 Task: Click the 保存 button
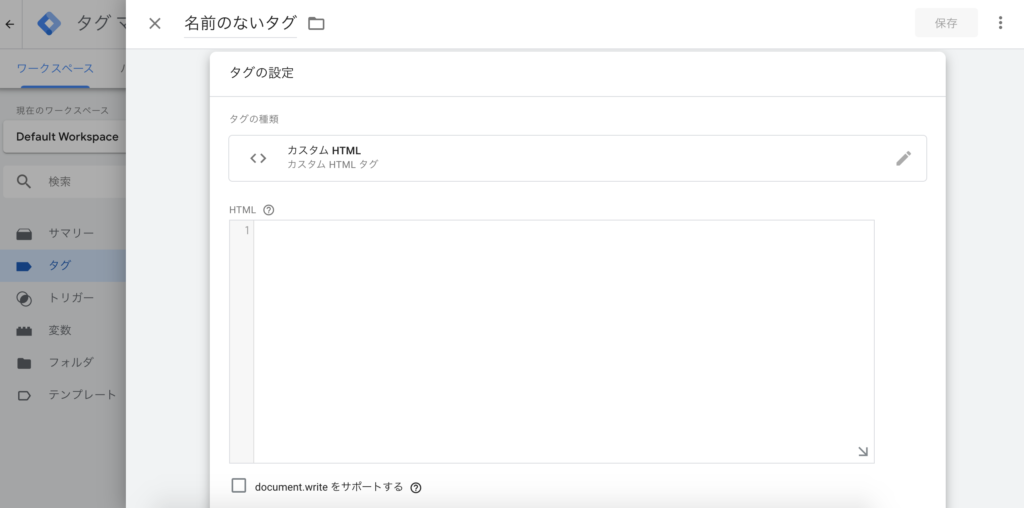pyautogui.click(x=945, y=23)
